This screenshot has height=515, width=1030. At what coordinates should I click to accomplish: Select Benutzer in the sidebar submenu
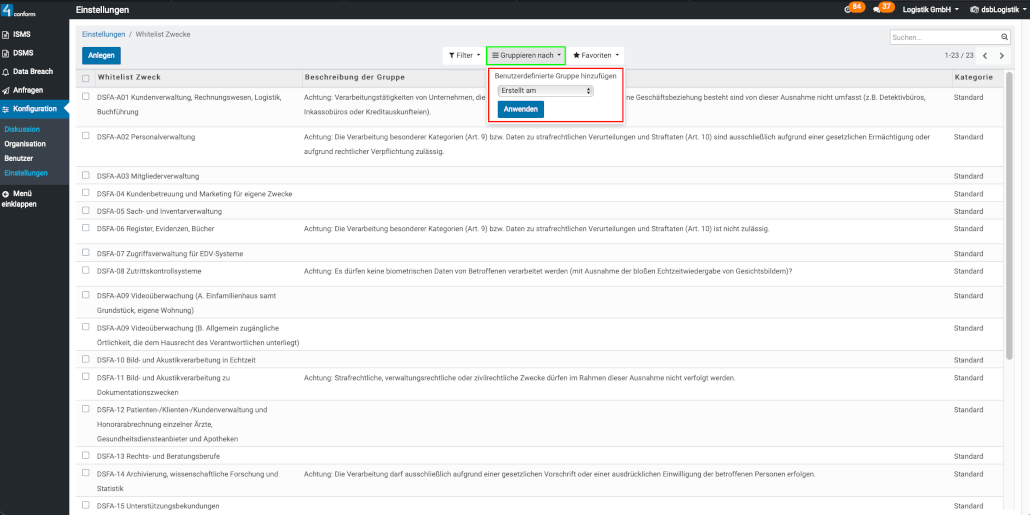[19, 158]
